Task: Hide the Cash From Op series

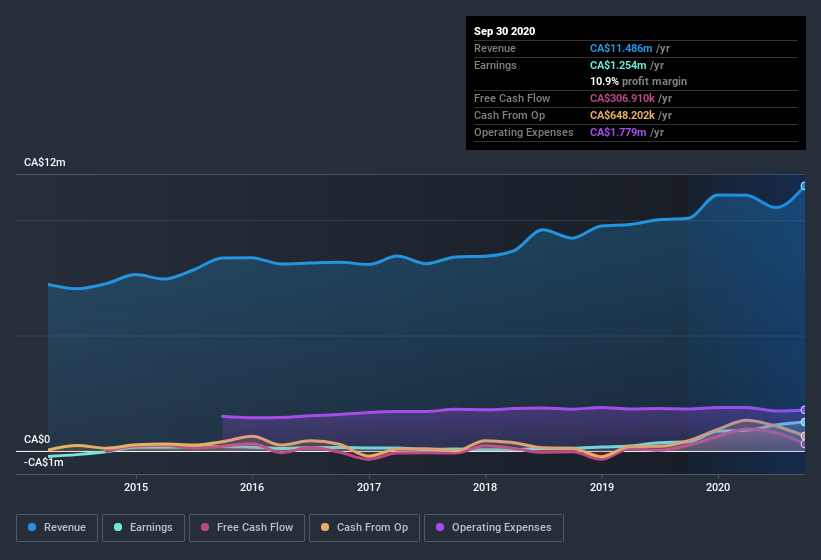Action: tap(364, 528)
